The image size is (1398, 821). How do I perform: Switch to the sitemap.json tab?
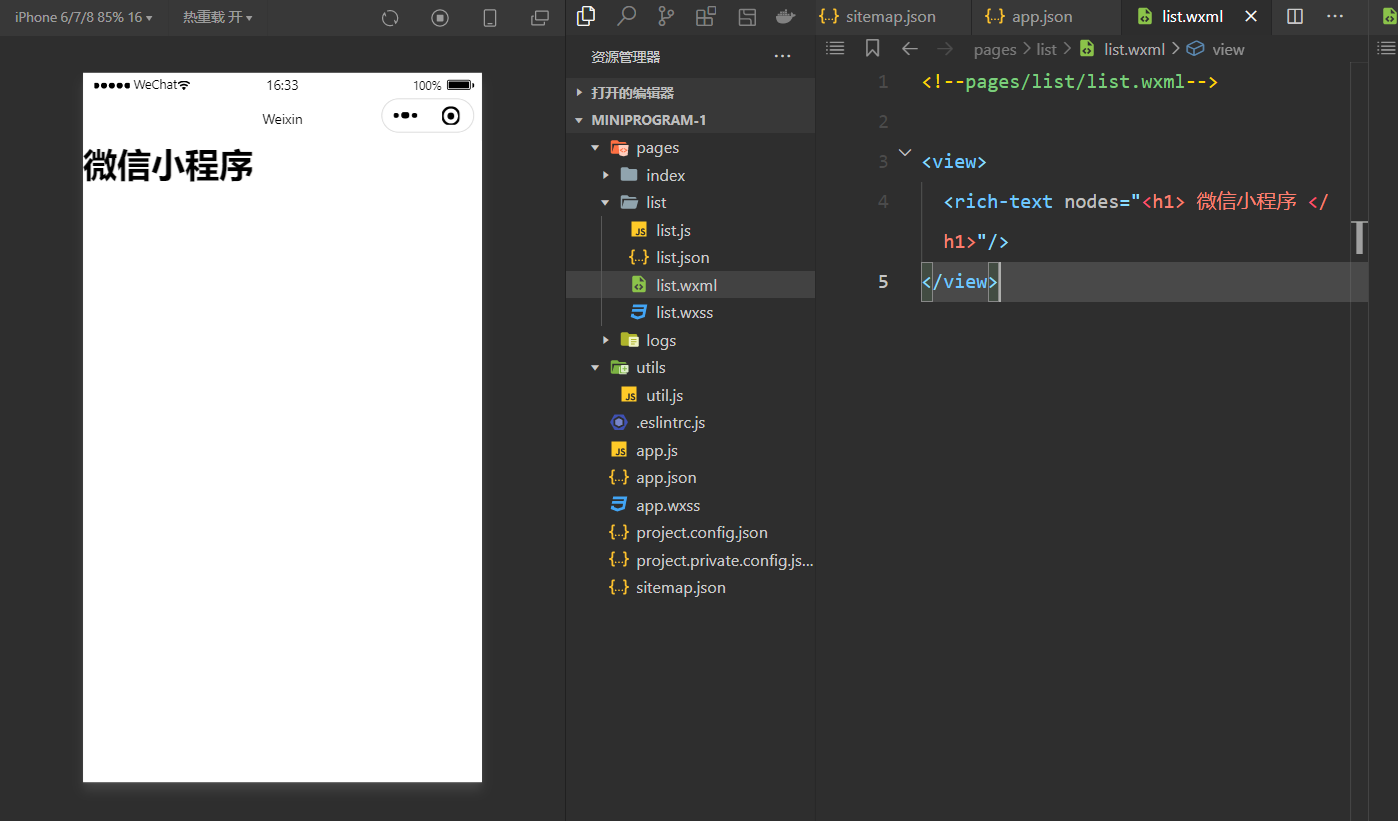coord(890,17)
